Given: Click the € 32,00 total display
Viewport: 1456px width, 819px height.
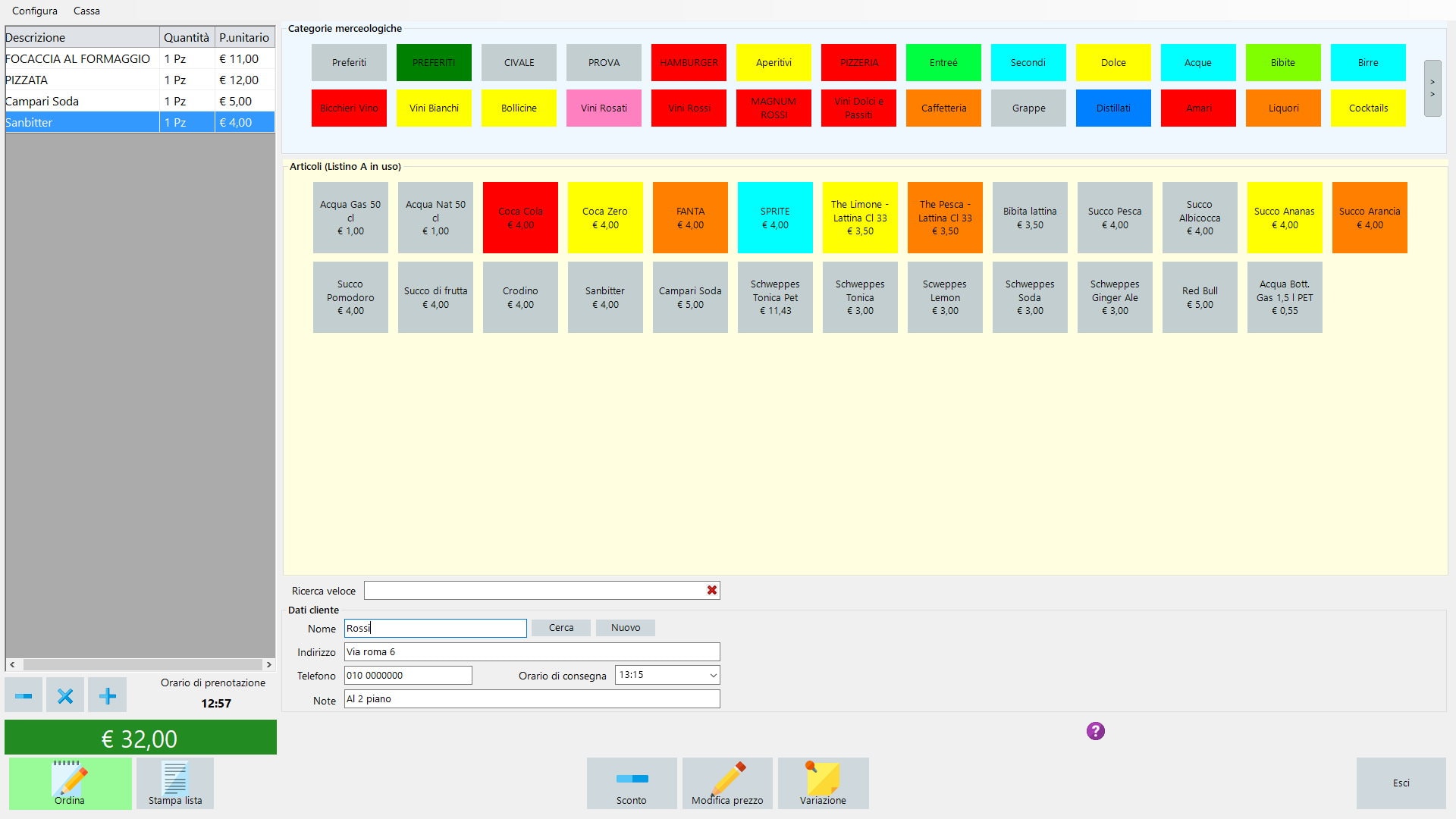Looking at the screenshot, I should tap(140, 738).
